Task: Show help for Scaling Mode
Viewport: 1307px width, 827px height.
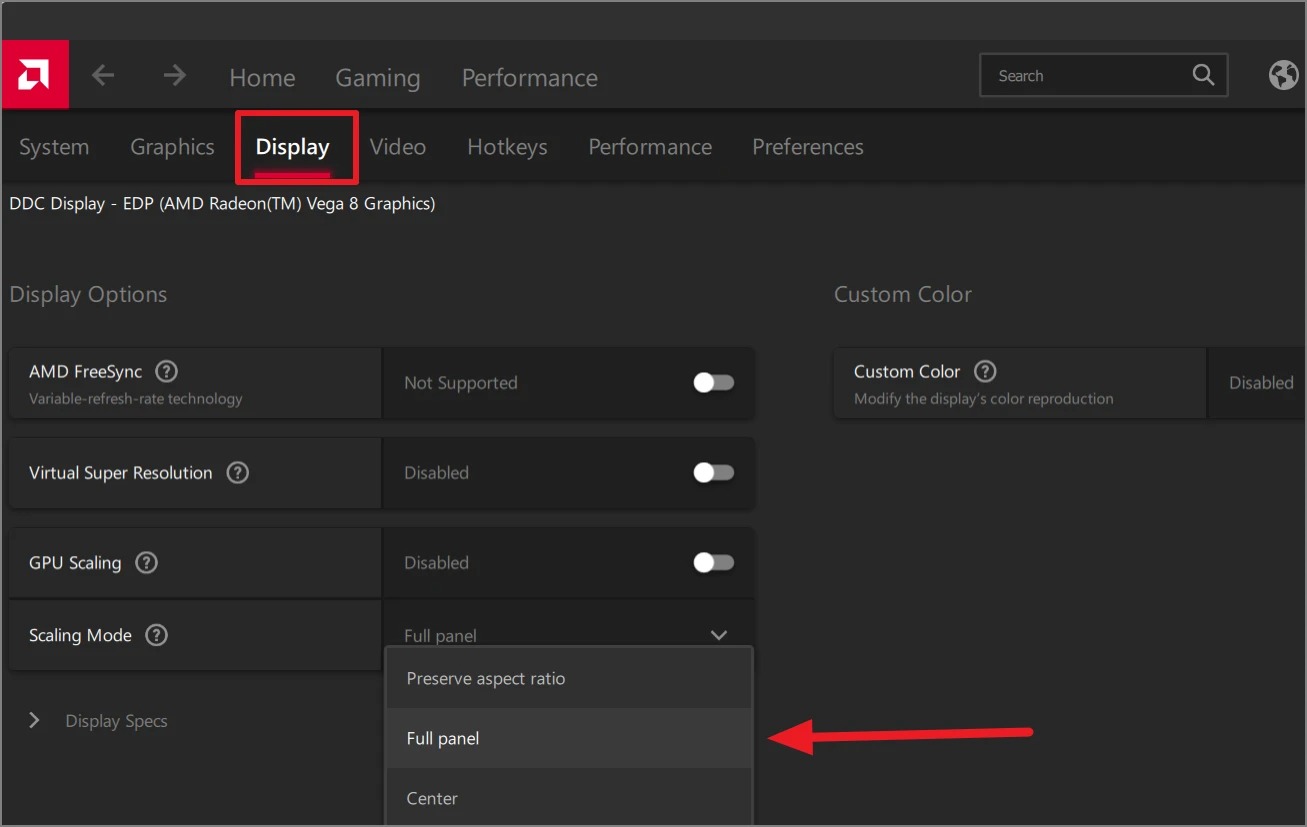Action: coord(156,635)
